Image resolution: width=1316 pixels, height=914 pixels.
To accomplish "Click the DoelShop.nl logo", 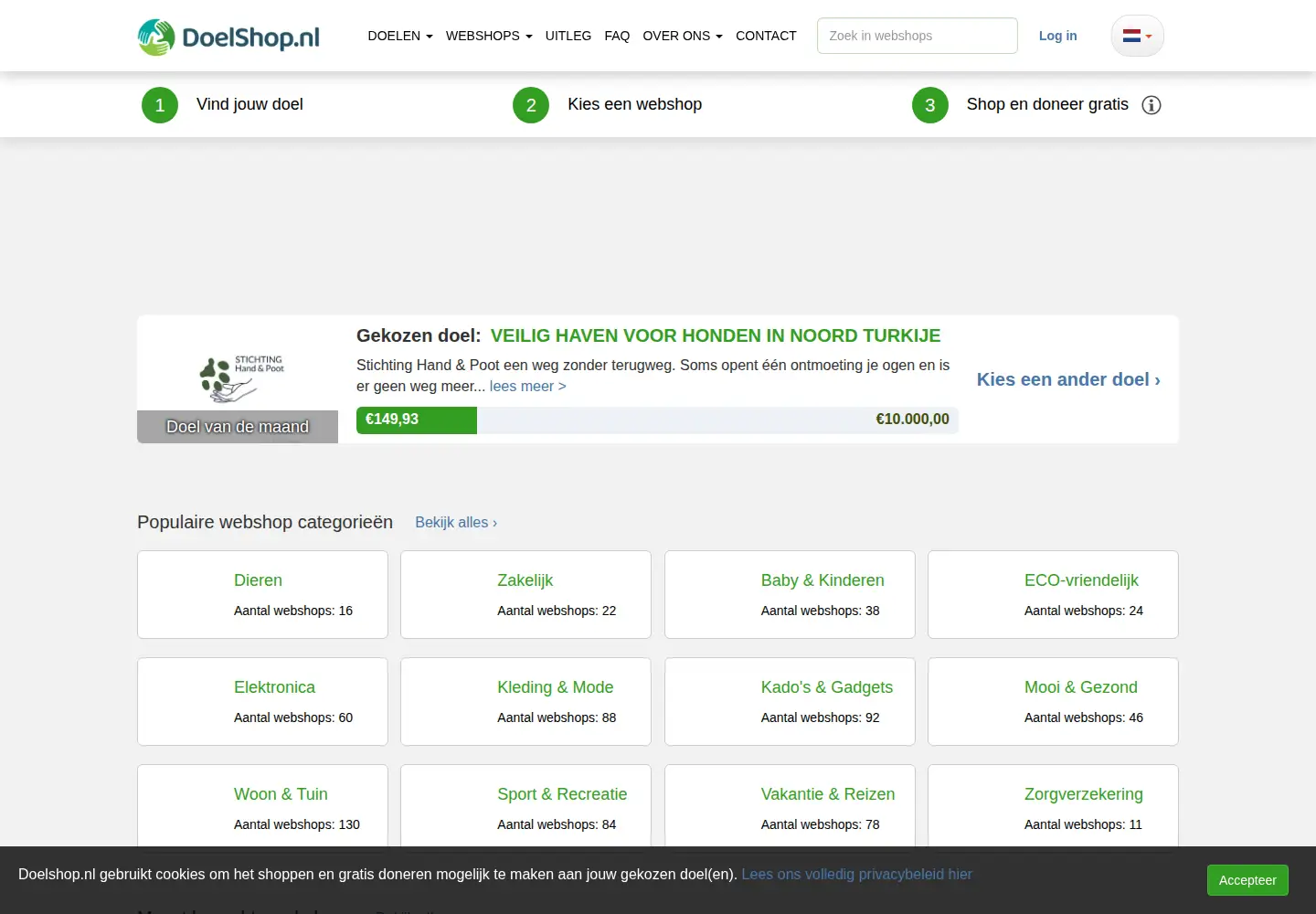I will [x=228, y=37].
